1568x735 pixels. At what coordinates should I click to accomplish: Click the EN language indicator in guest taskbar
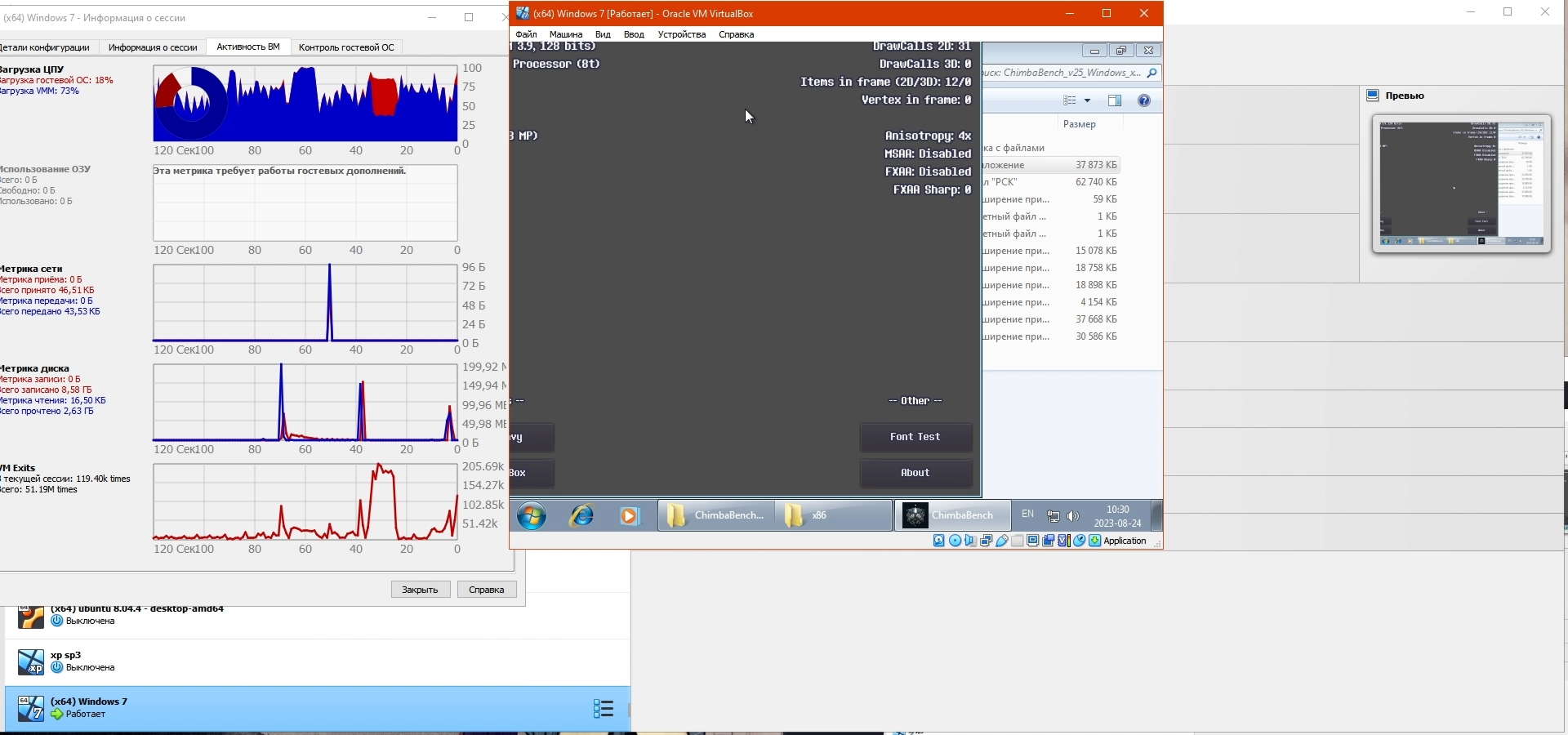click(1027, 514)
